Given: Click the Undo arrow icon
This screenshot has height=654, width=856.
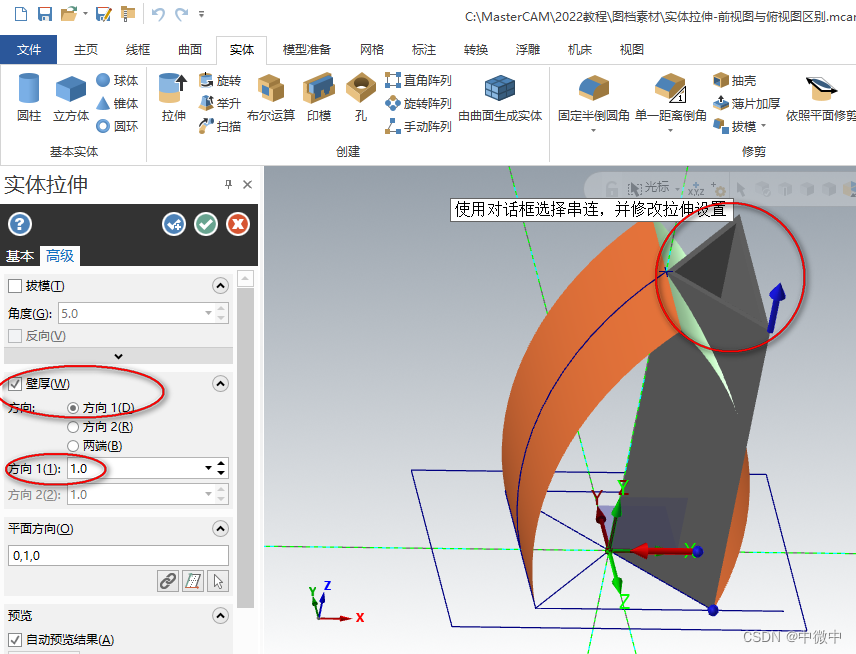Looking at the screenshot, I should 158,14.
